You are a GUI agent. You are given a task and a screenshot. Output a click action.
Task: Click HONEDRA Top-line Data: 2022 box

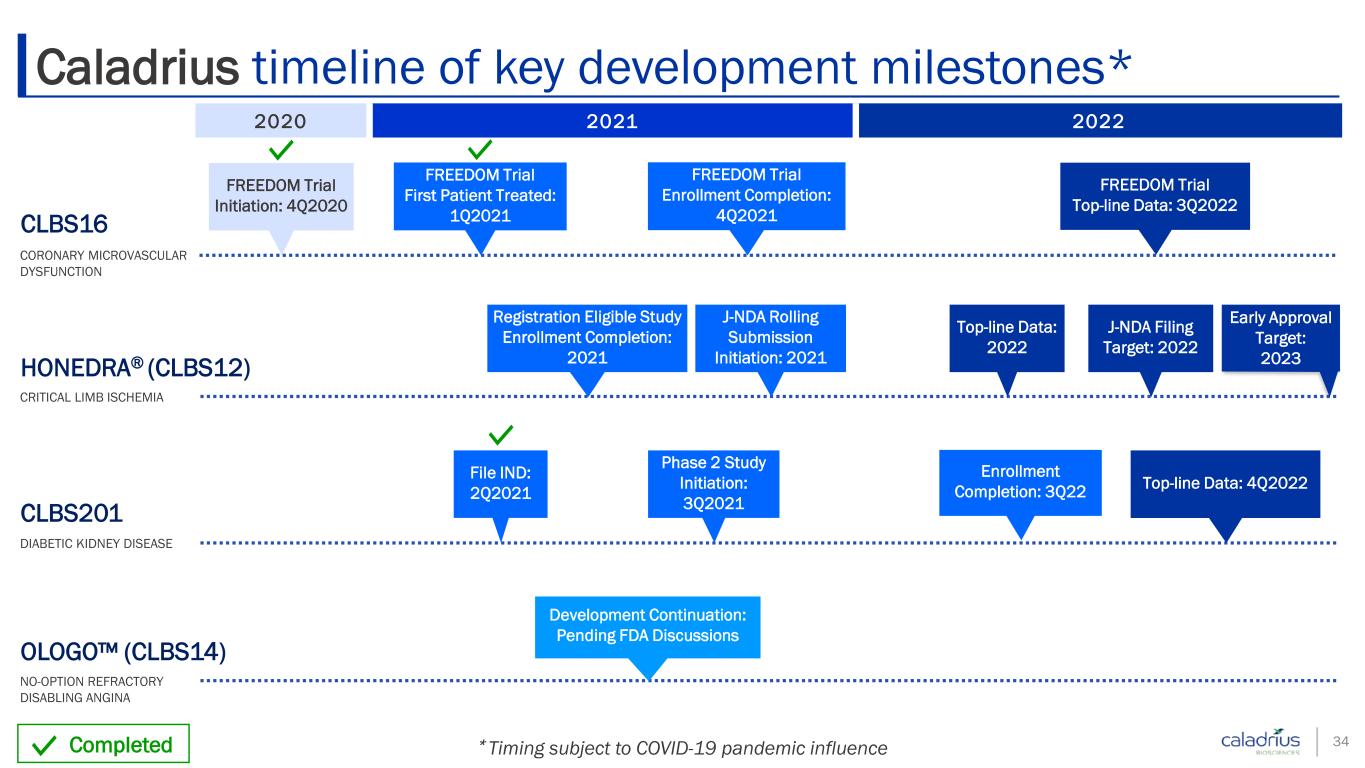pos(1007,338)
